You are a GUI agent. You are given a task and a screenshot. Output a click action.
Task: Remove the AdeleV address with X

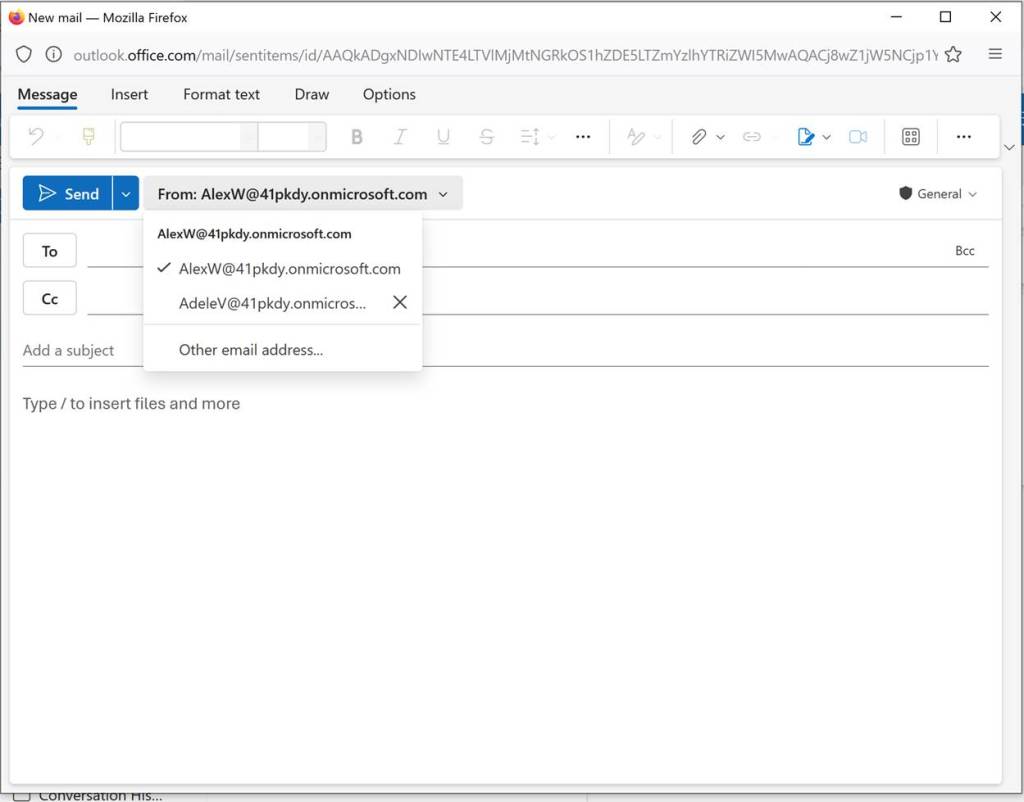399,302
